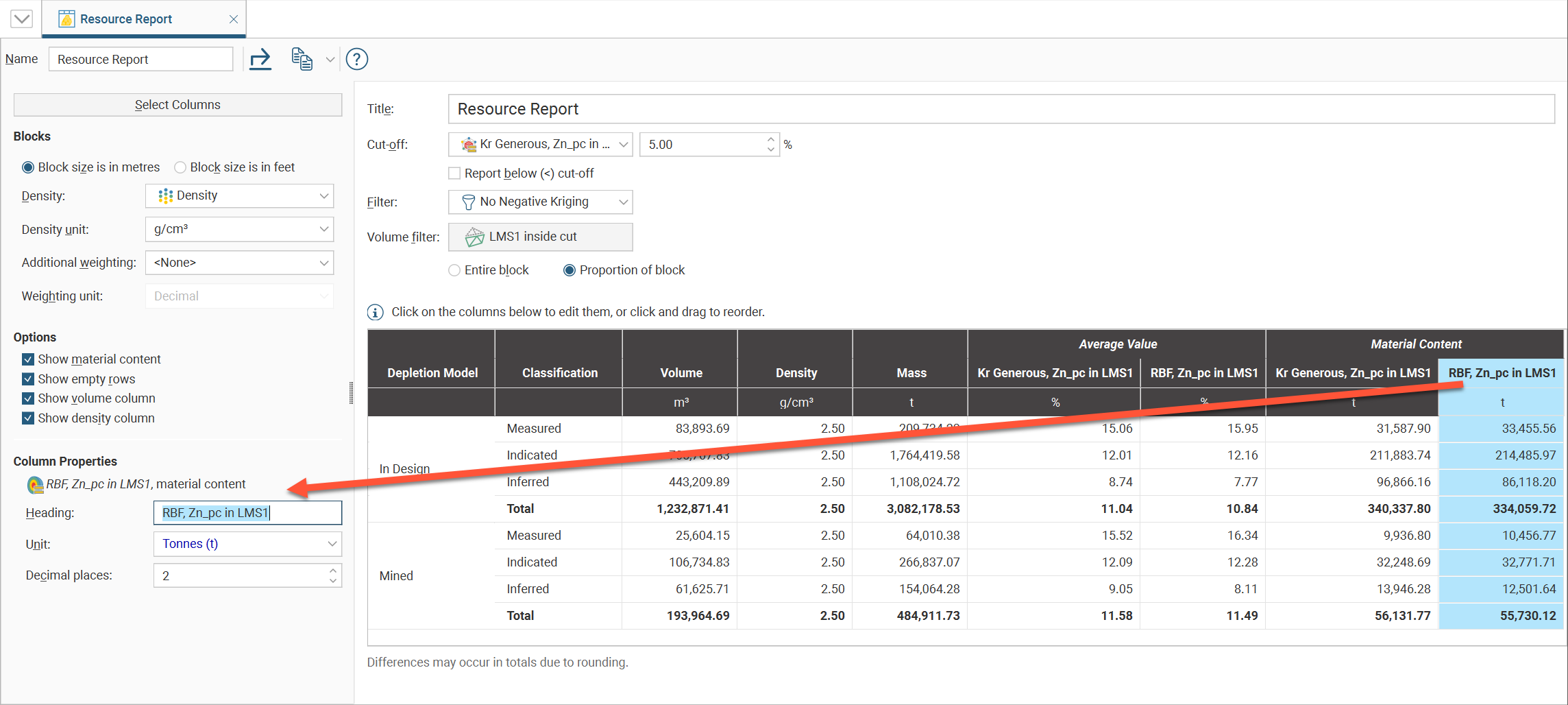Open the Density unit dropdown
The height and width of the screenshot is (705, 1568).
coord(239,229)
